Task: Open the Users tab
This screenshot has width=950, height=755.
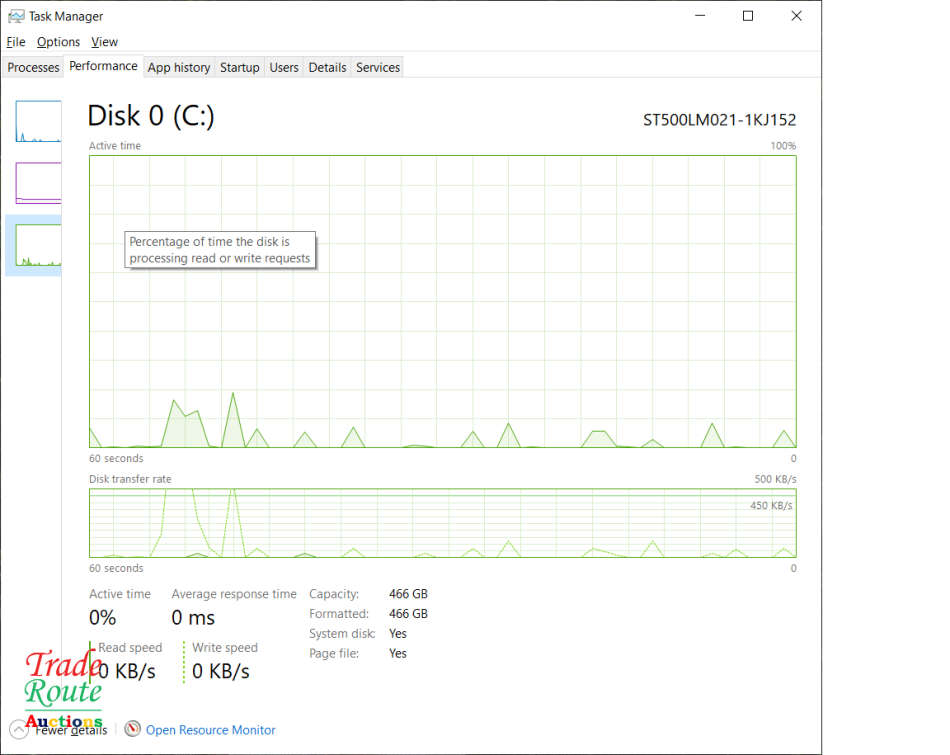Action: [x=284, y=67]
